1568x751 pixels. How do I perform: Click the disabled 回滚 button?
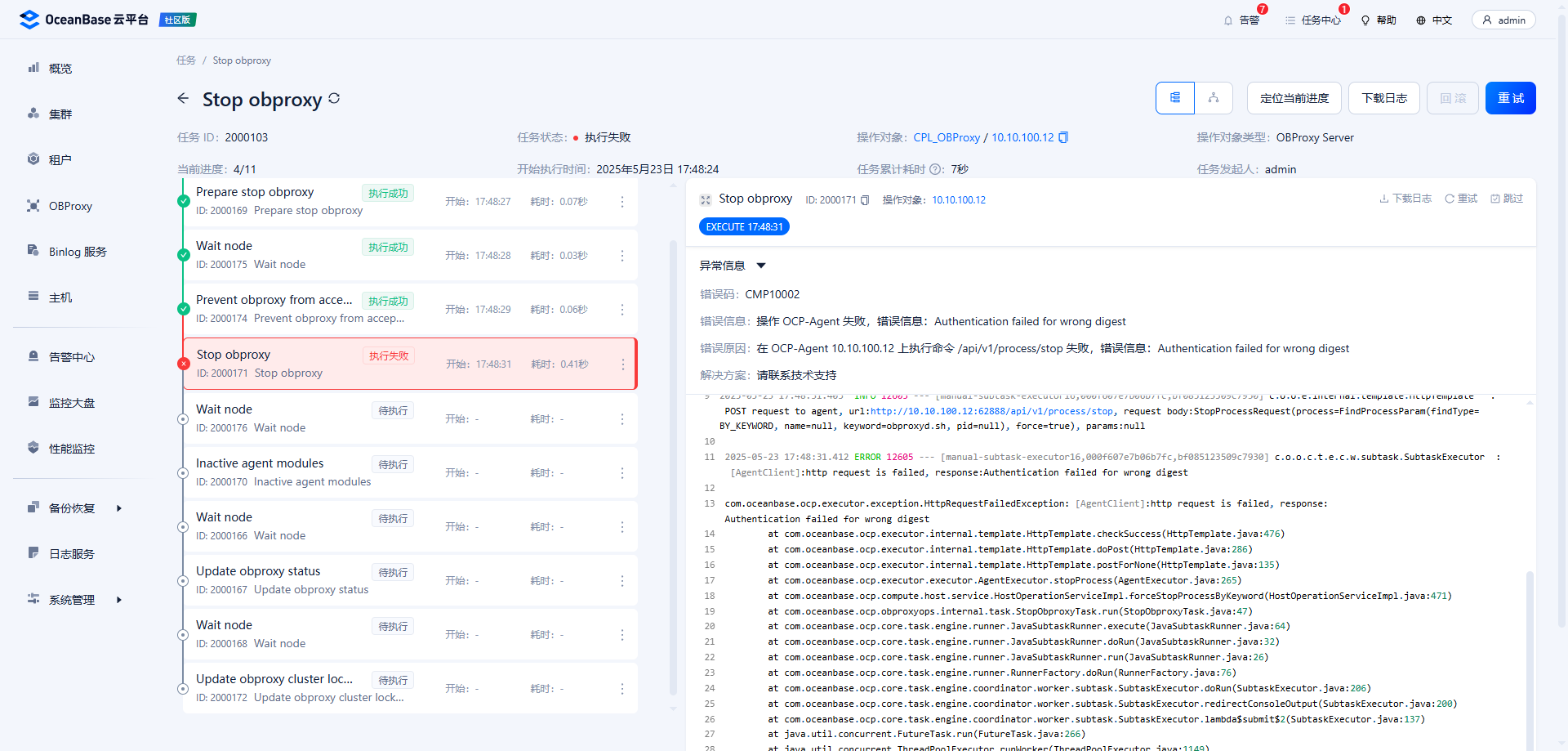(x=1453, y=98)
